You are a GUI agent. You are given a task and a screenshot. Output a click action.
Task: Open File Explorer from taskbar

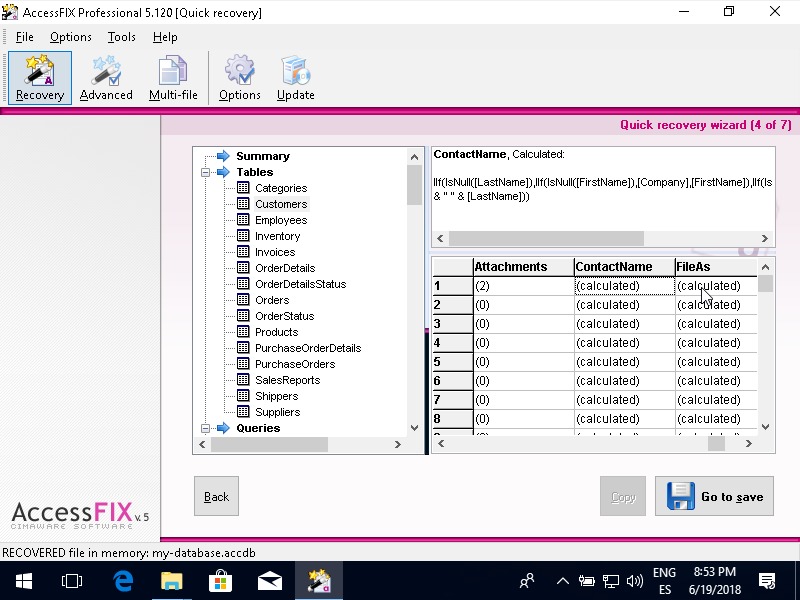pyautogui.click(x=172, y=580)
